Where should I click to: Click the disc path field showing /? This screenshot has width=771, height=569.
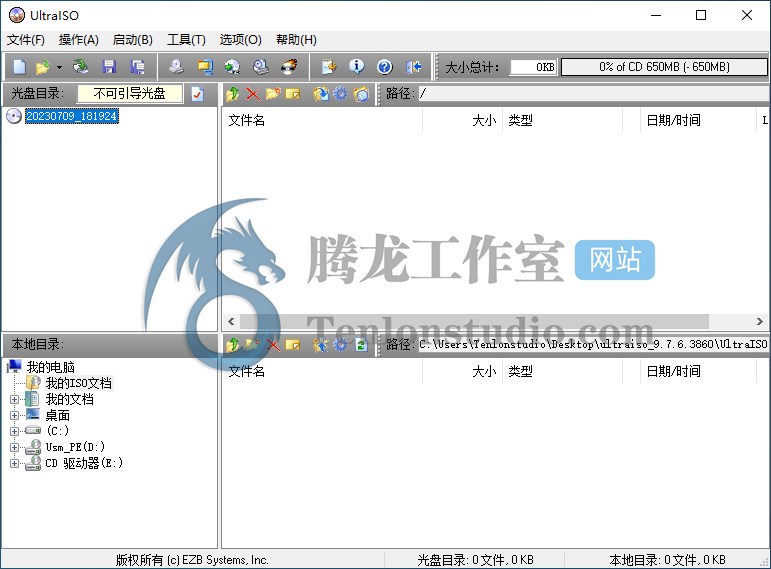tap(593, 93)
